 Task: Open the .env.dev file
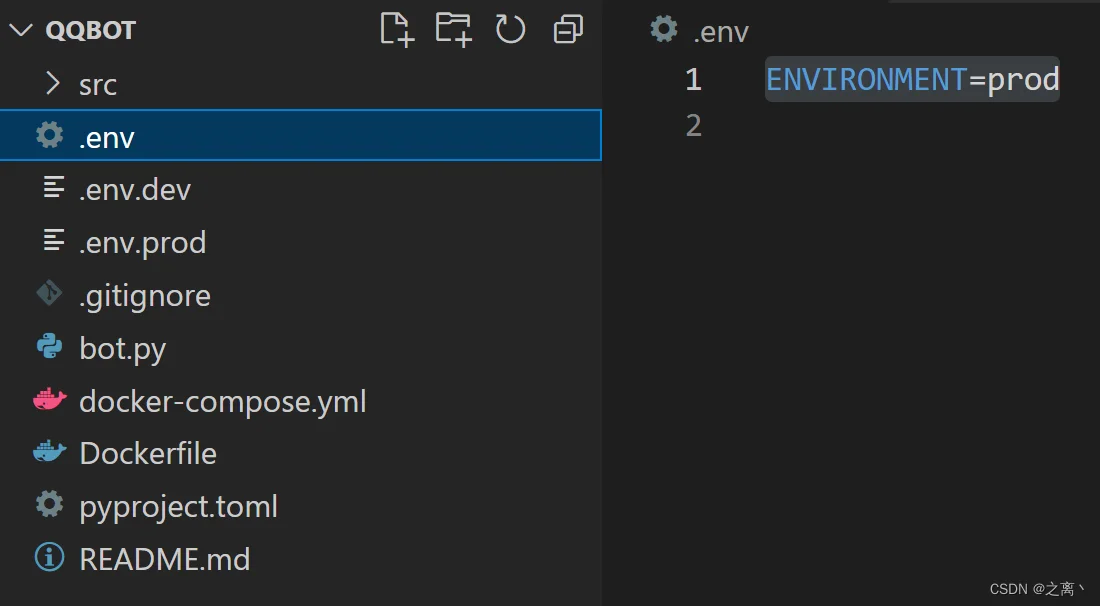tap(301, 189)
